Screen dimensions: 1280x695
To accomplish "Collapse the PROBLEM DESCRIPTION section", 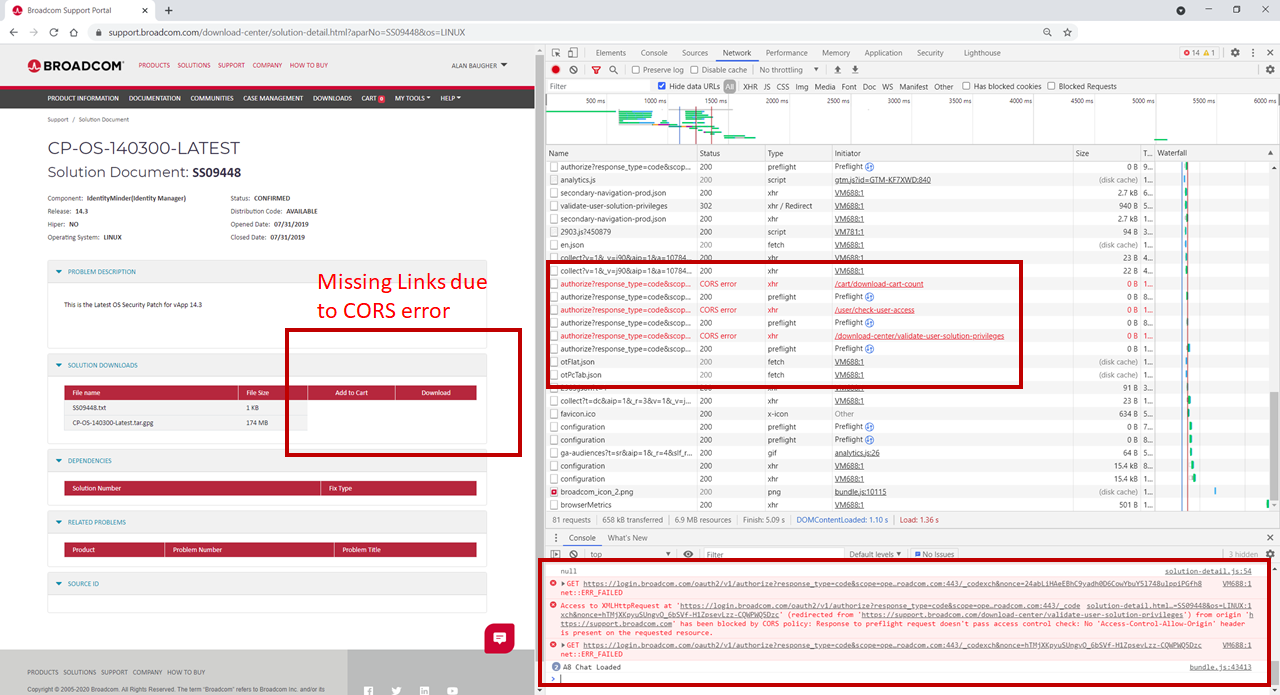I will pyautogui.click(x=61, y=271).
